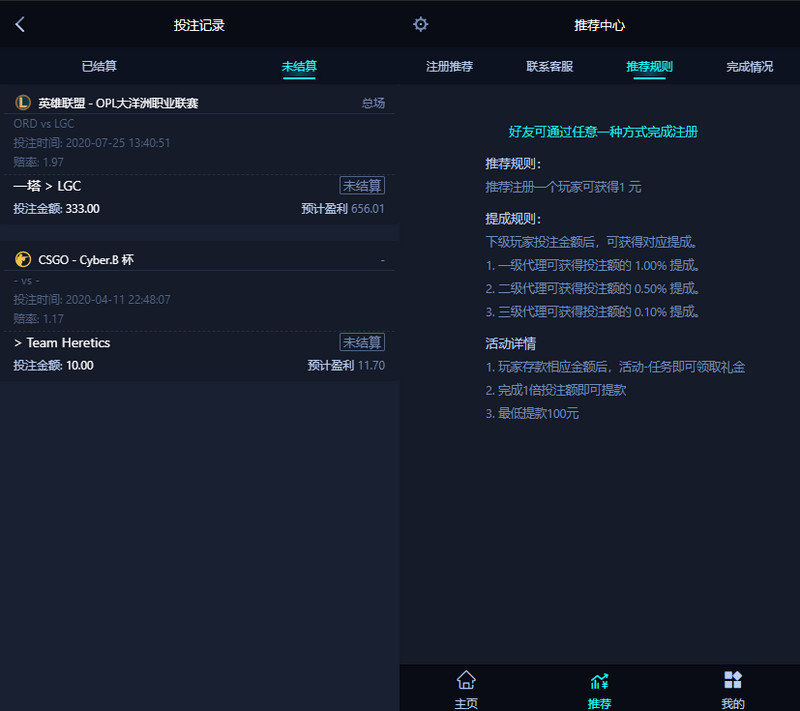The image size is (800, 711).
Task: Click the odds text 赔率: 1.97
Action: coord(39,162)
